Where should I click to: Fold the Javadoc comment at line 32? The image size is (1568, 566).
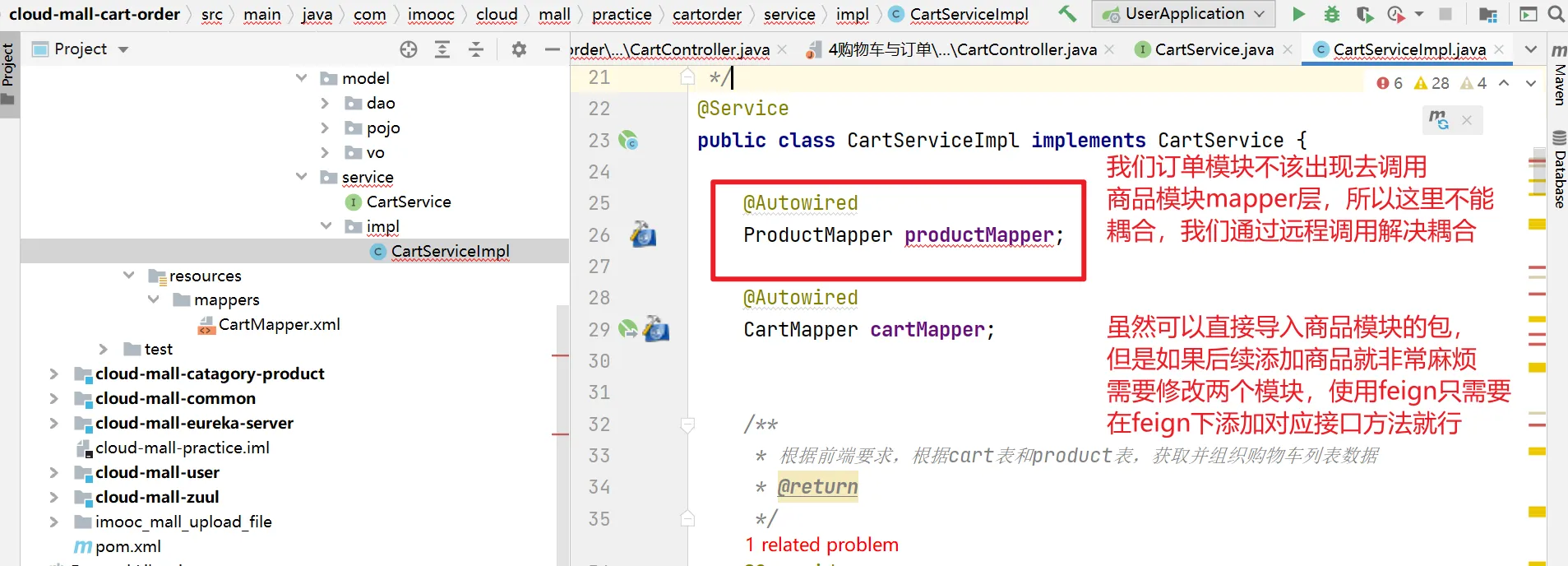pyautogui.click(x=688, y=424)
